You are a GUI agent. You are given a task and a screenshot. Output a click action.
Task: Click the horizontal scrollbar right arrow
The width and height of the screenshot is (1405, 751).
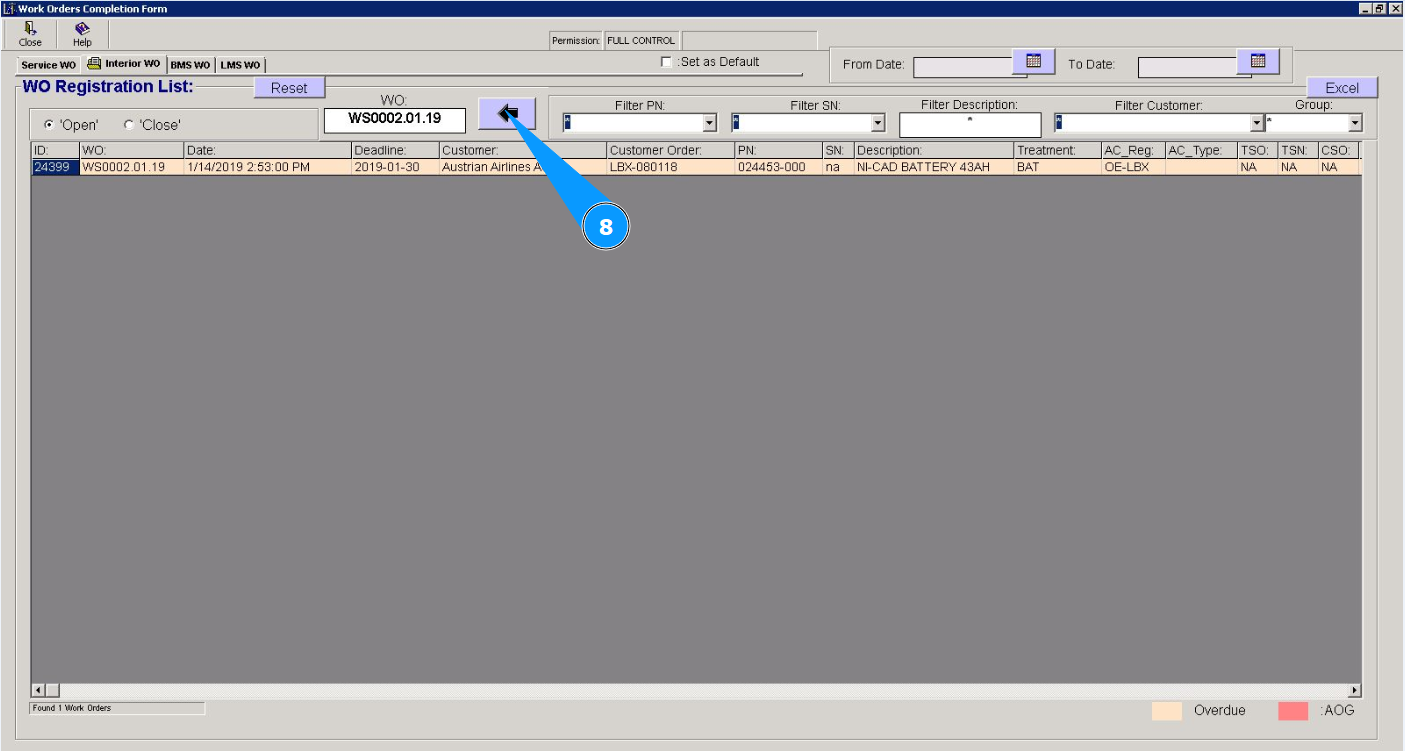coord(1355,690)
